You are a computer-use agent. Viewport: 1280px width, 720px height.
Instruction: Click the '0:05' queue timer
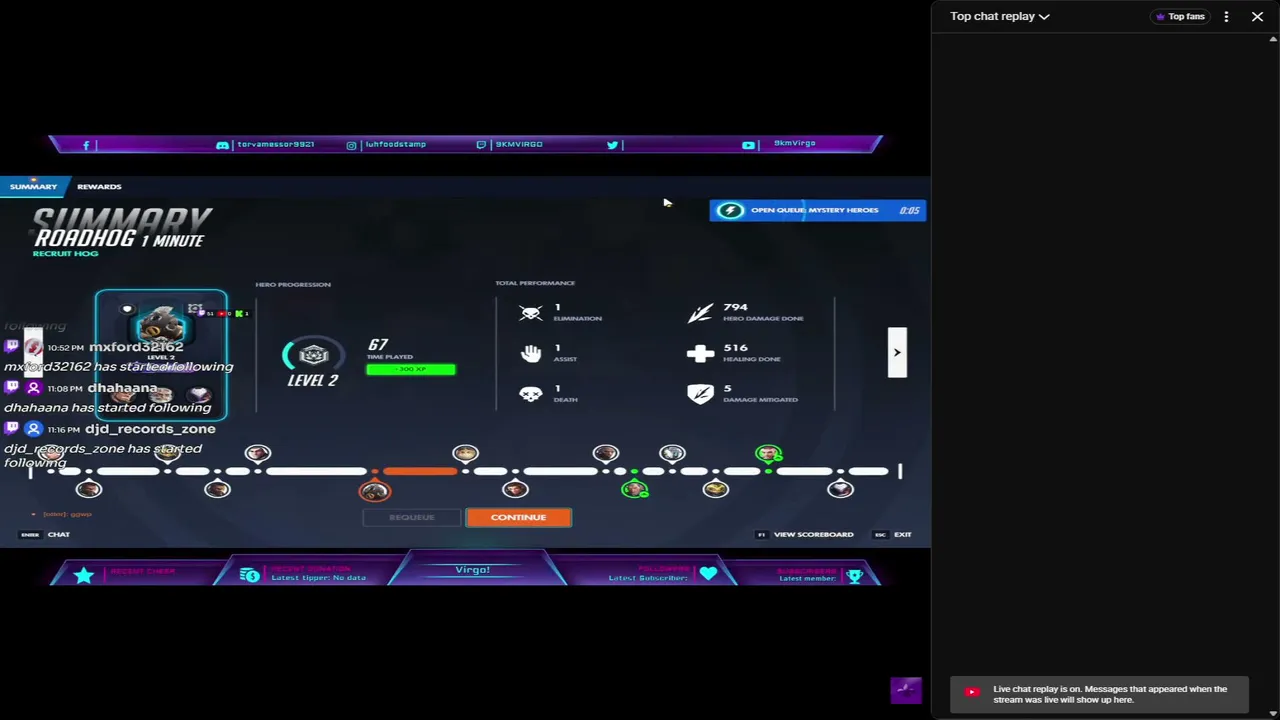909,210
